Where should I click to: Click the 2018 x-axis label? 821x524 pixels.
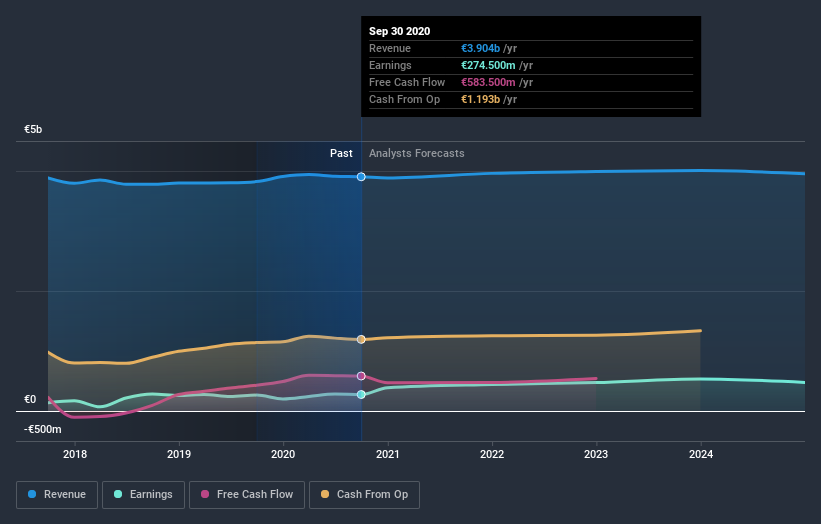point(75,454)
